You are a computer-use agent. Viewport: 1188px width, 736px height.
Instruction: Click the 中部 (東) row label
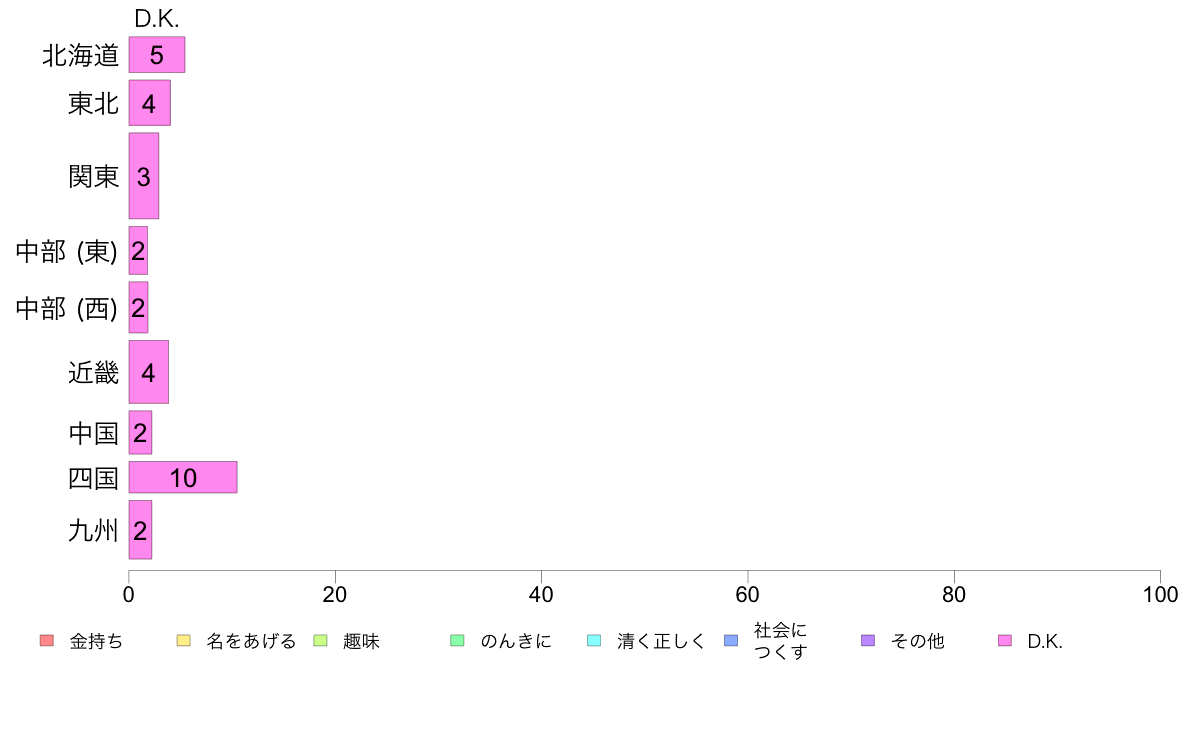coord(67,251)
